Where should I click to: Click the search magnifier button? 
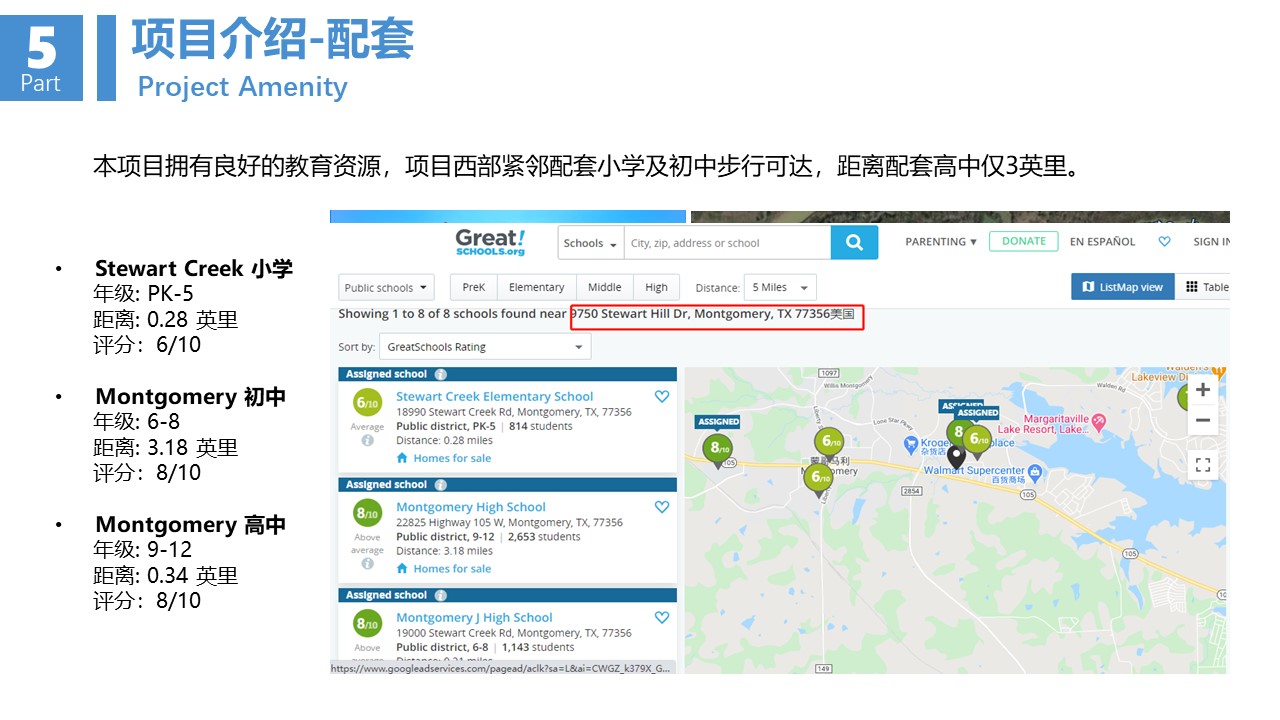[854, 242]
